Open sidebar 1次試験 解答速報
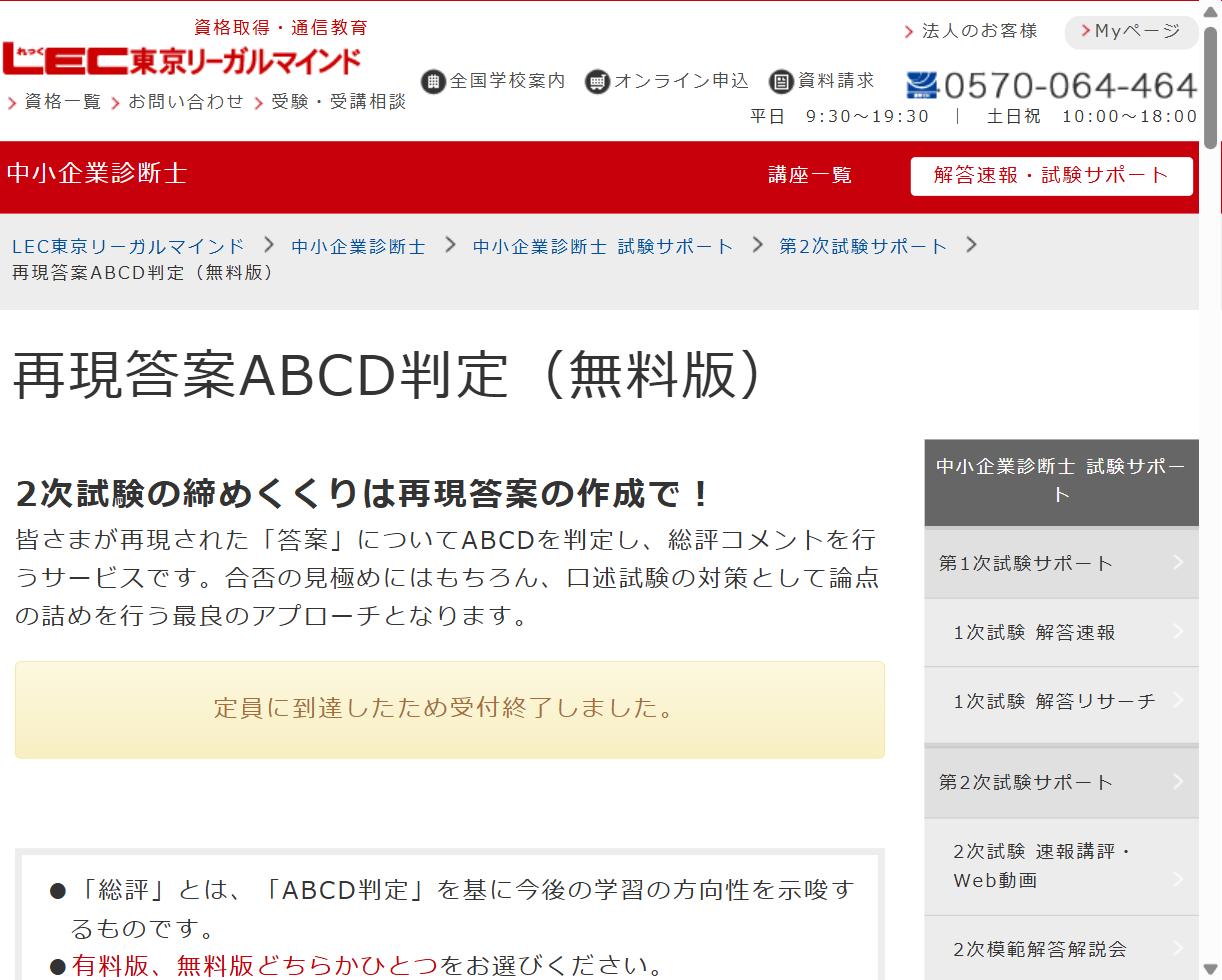 click(1061, 632)
